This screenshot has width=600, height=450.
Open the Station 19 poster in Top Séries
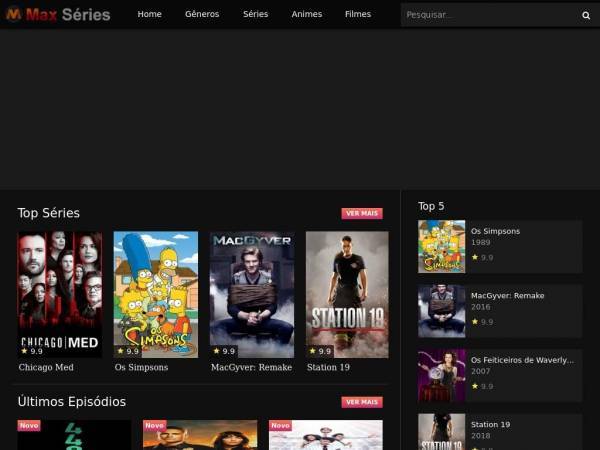347,294
